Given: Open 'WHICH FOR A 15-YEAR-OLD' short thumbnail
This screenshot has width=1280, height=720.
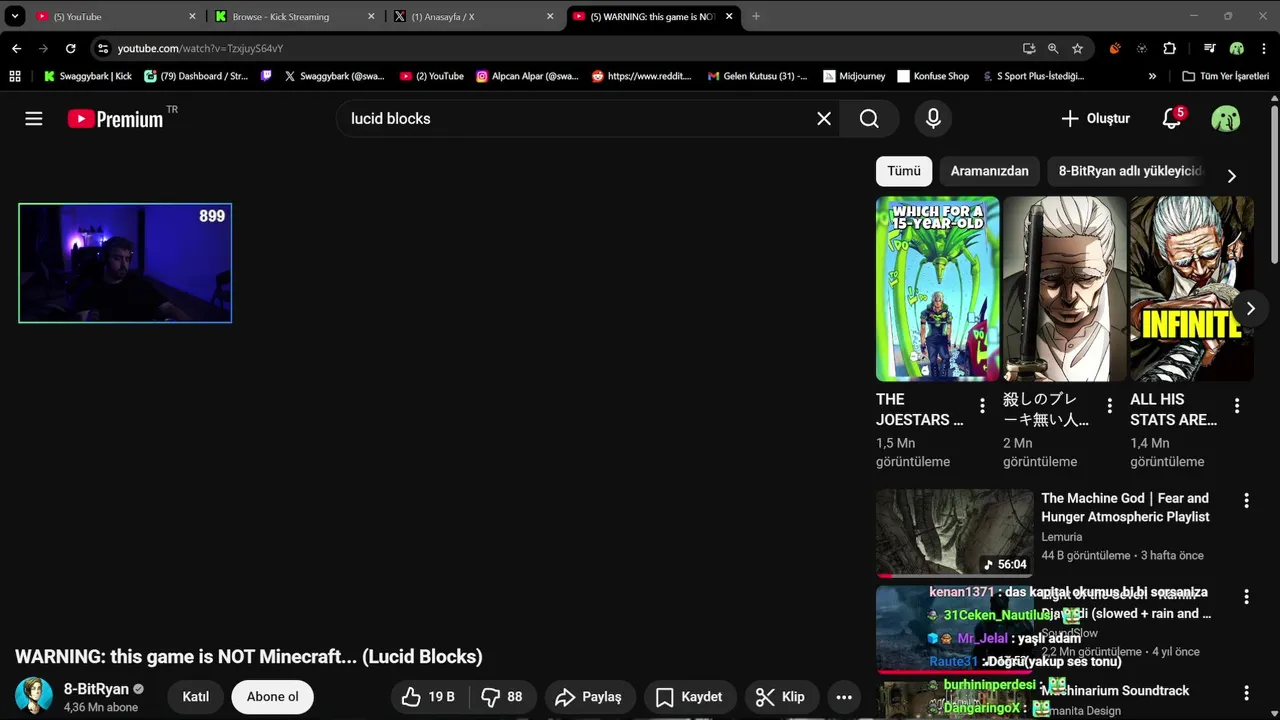Looking at the screenshot, I should tap(937, 289).
